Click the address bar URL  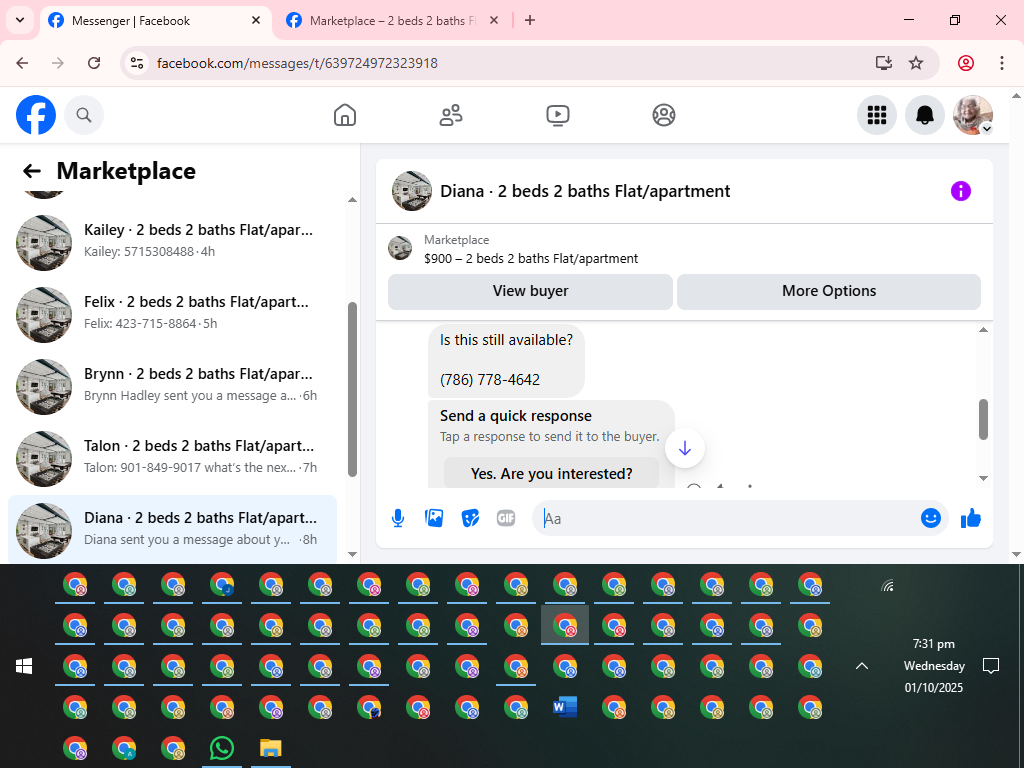(297, 63)
